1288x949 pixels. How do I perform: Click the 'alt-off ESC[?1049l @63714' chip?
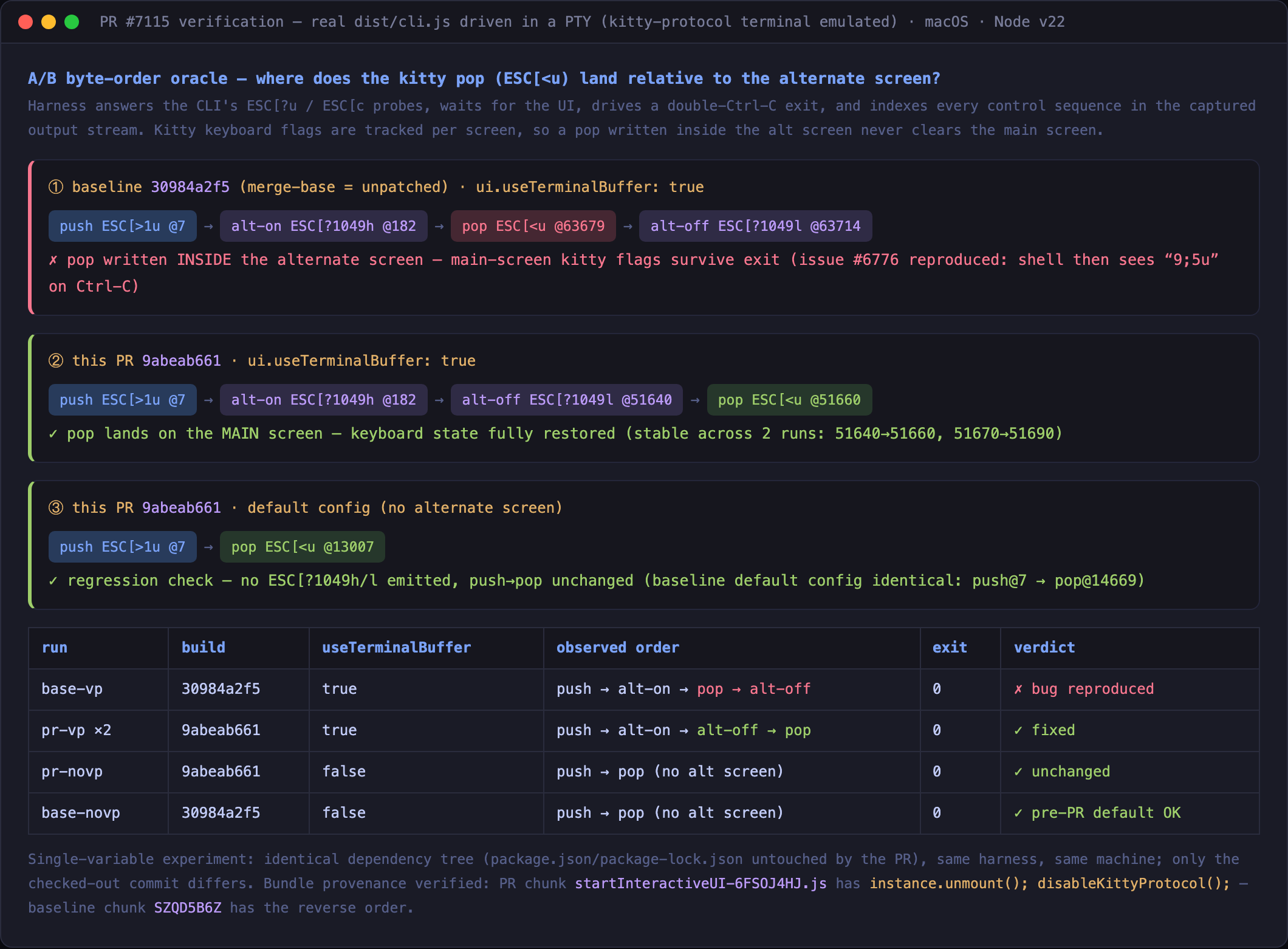tap(755, 226)
